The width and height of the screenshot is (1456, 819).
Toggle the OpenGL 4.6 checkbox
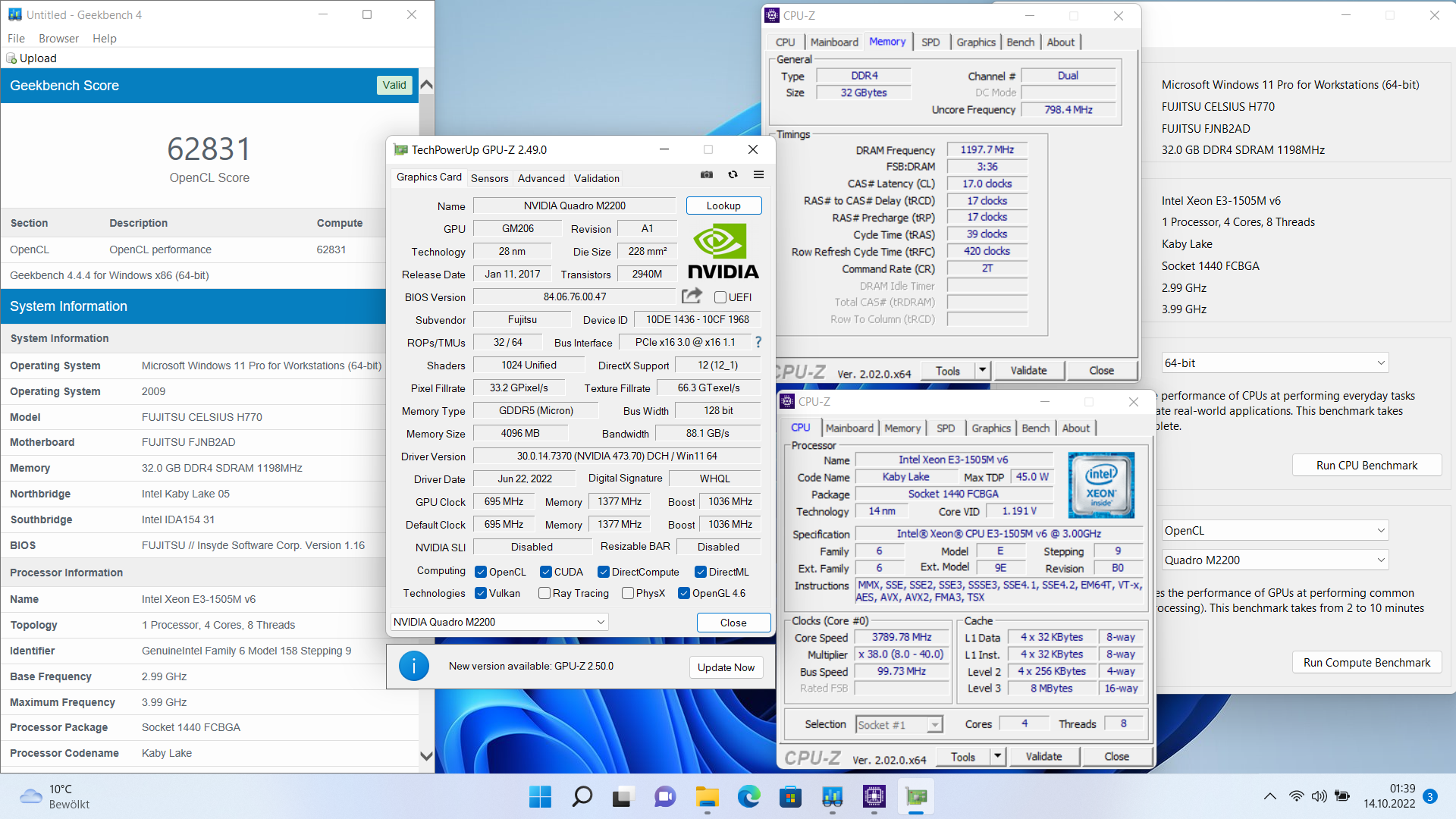pyautogui.click(x=684, y=593)
